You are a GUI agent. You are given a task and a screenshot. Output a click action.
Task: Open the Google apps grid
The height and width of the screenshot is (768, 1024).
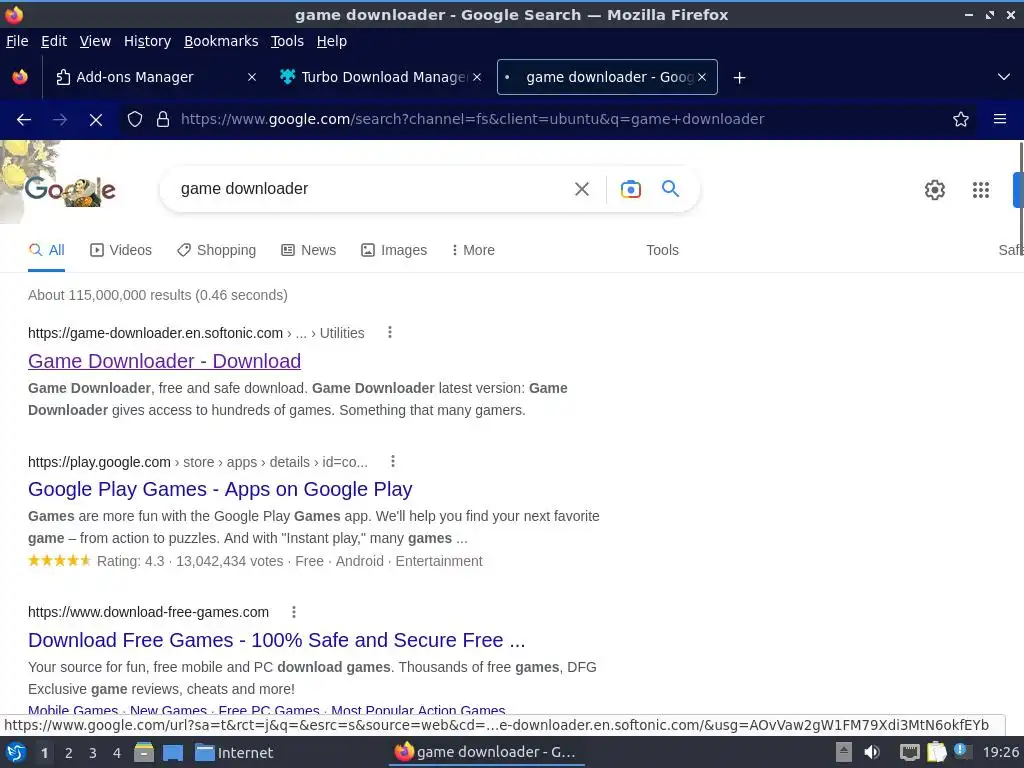click(981, 190)
